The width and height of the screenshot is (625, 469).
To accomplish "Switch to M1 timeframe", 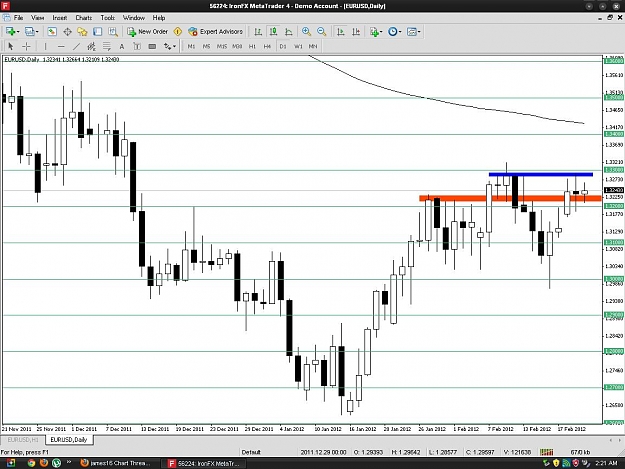I will 191,46.
